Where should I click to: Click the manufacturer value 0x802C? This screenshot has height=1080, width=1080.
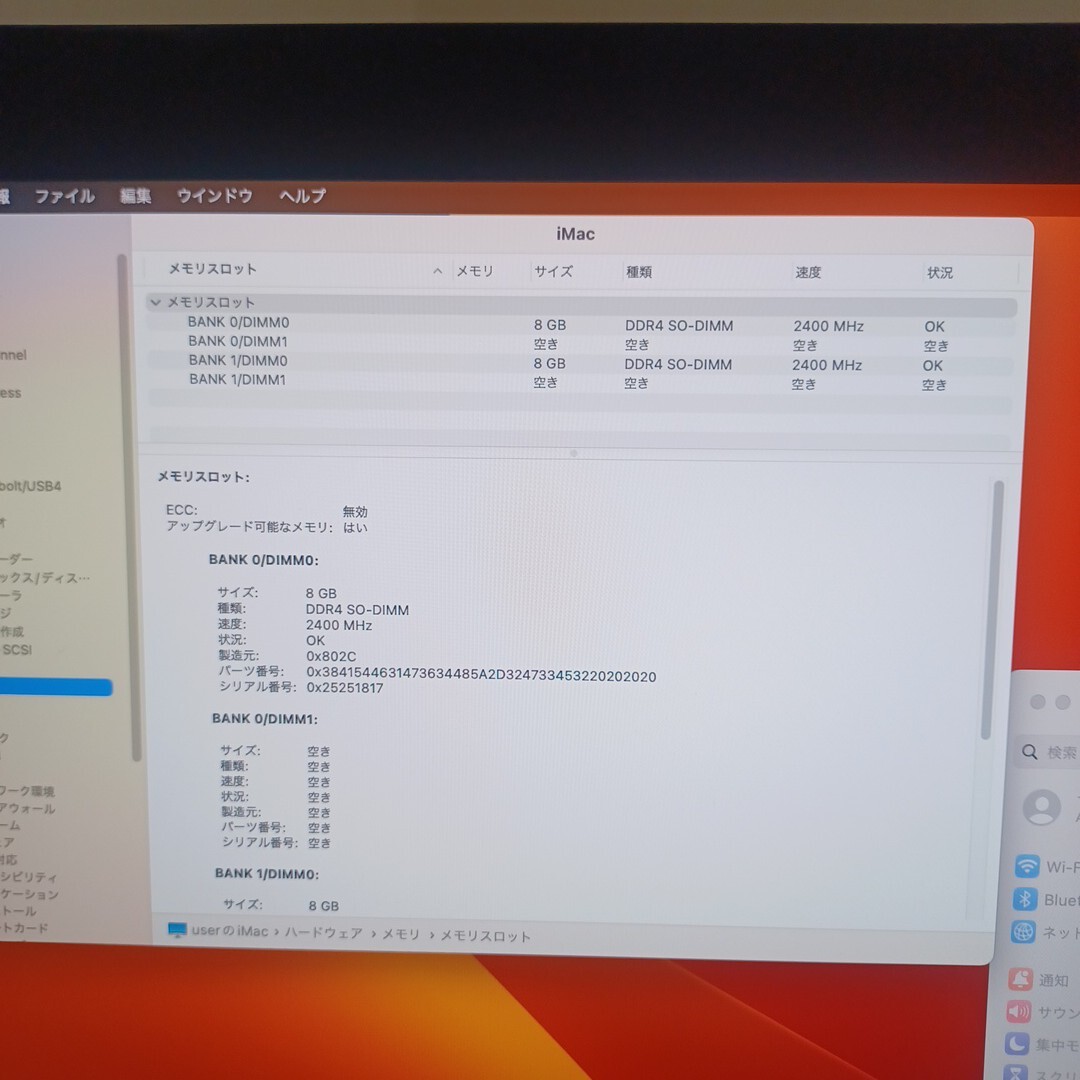(331, 656)
